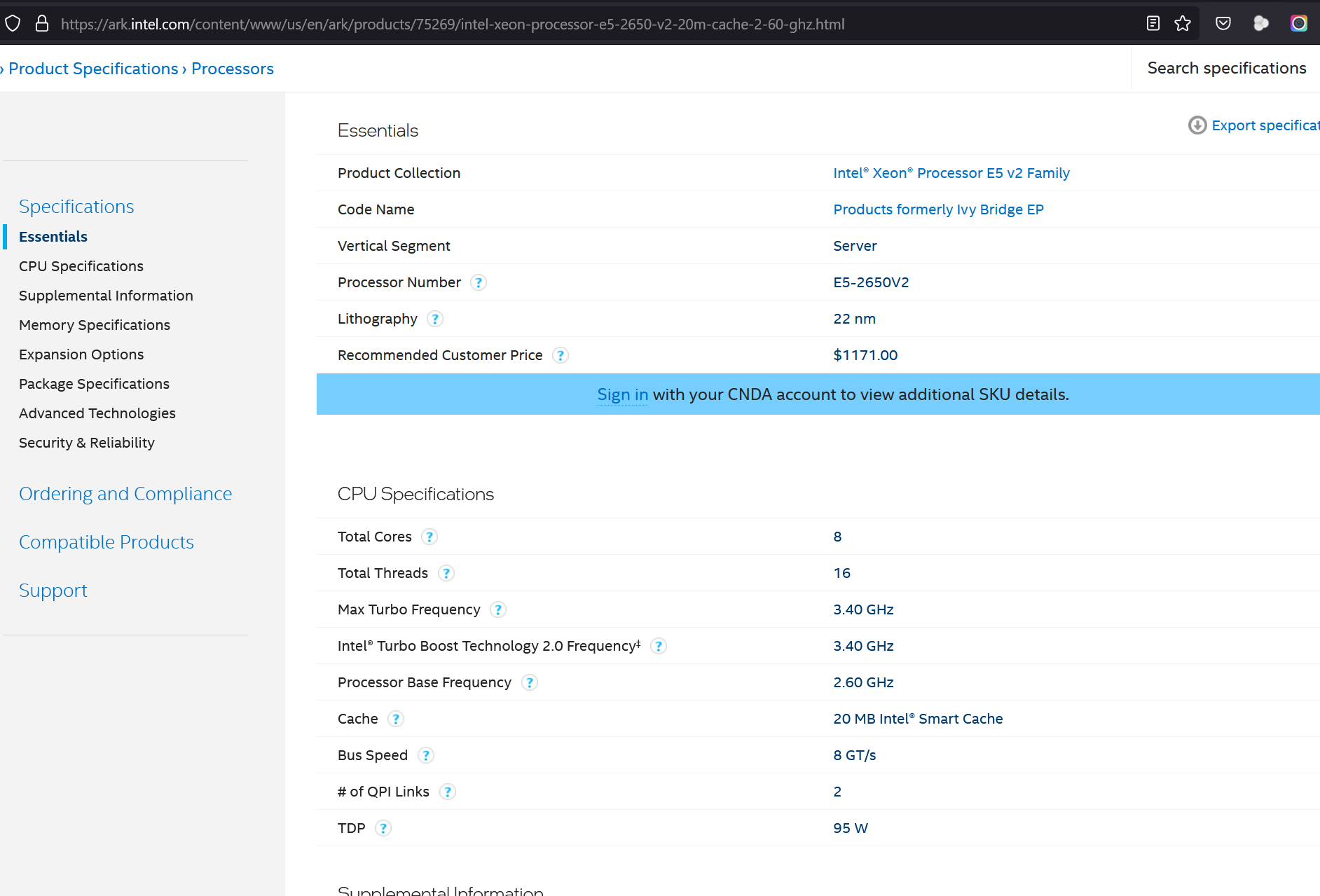
Task: Bookmark this page with the star icon
Action: click(x=1183, y=24)
